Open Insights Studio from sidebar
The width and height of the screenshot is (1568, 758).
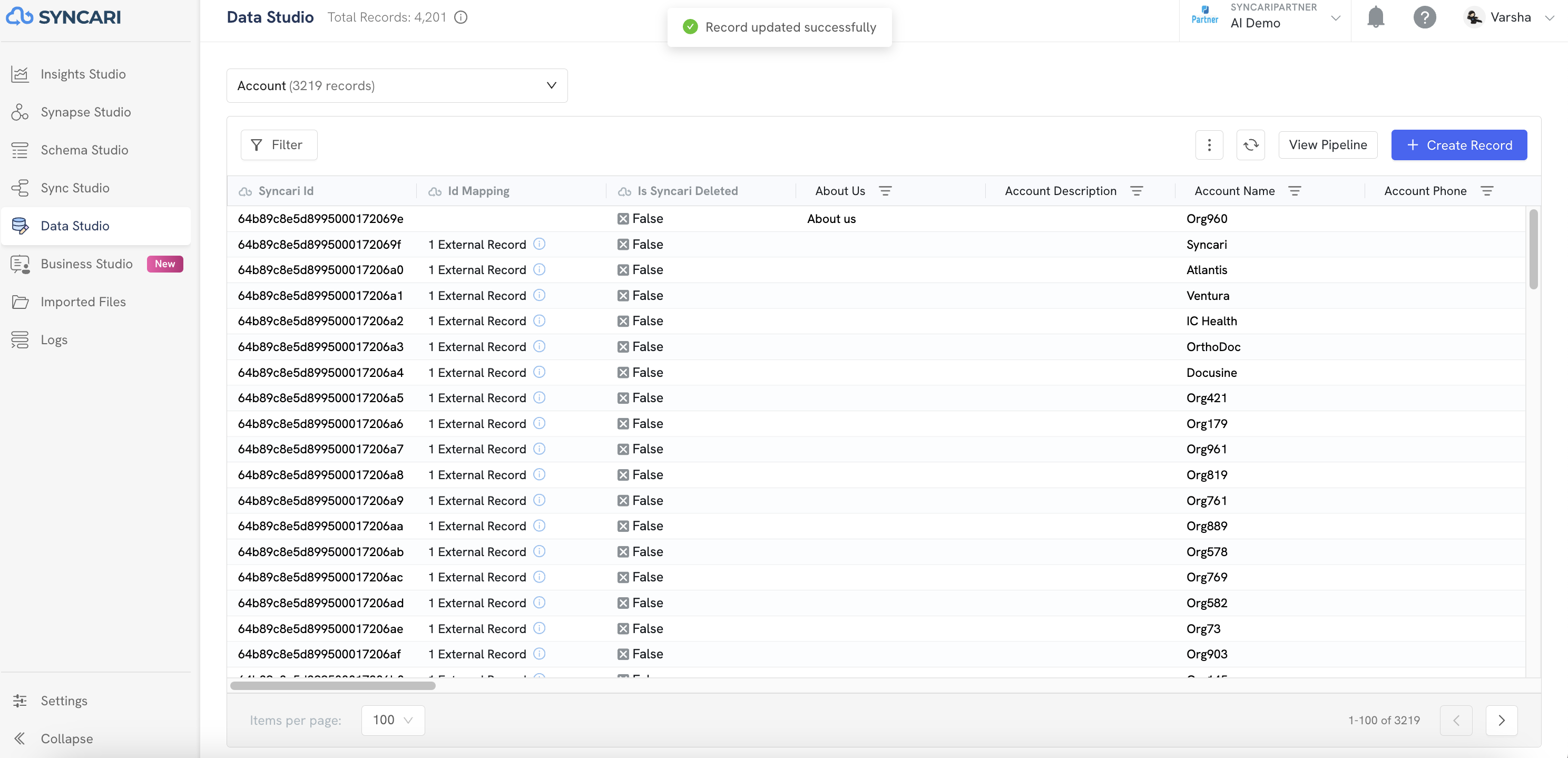point(83,74)
